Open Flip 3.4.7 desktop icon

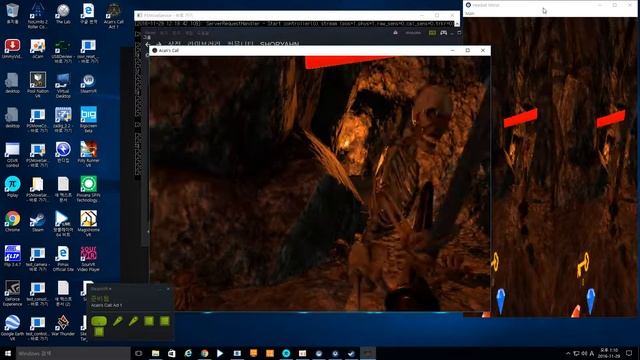(x=12, y=256)
